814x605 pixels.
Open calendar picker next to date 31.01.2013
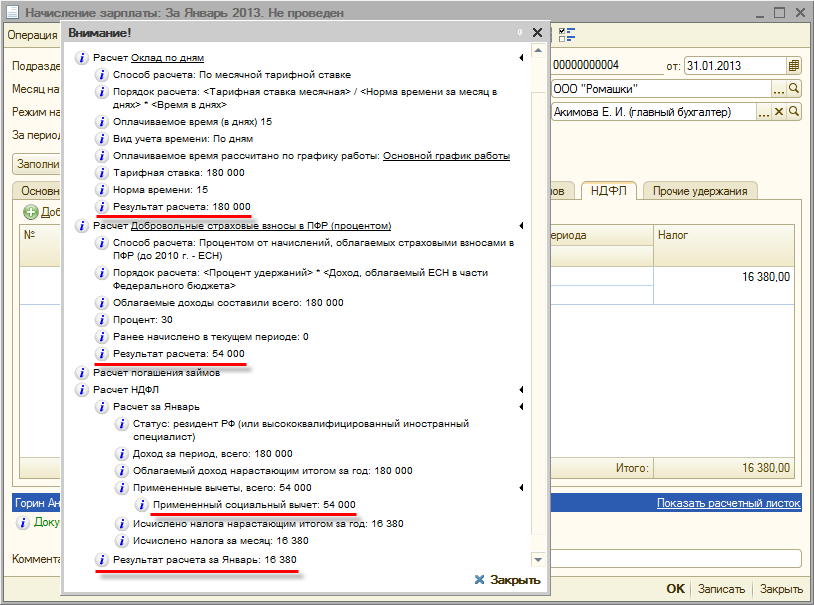[x=794, y=66]
